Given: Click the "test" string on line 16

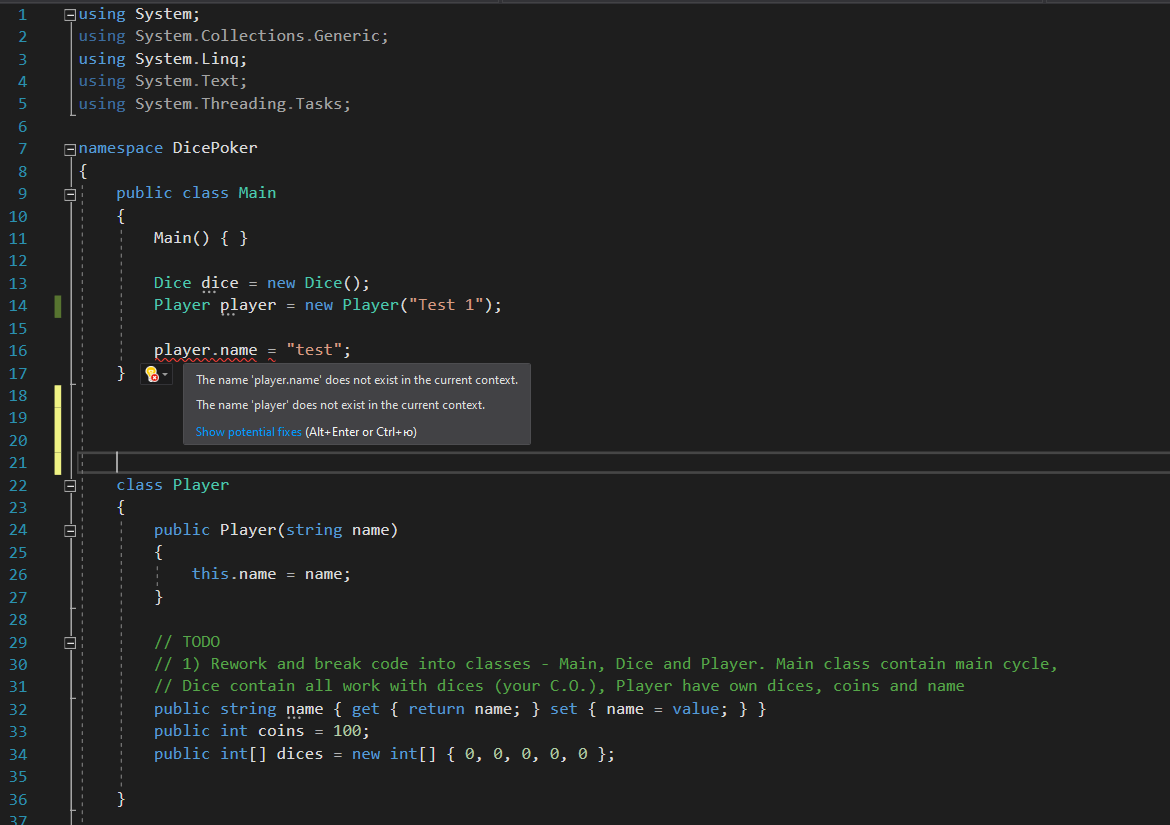Looking at the screenshot, I should 314,350.
